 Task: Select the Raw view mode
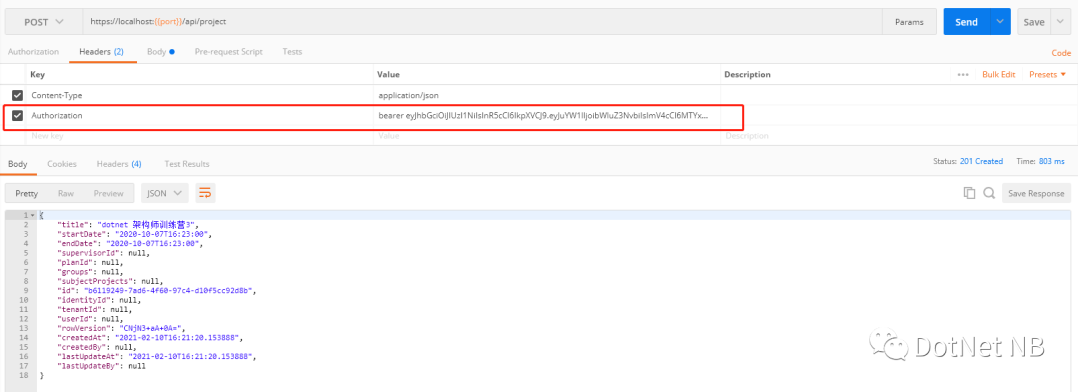point(66,194)
